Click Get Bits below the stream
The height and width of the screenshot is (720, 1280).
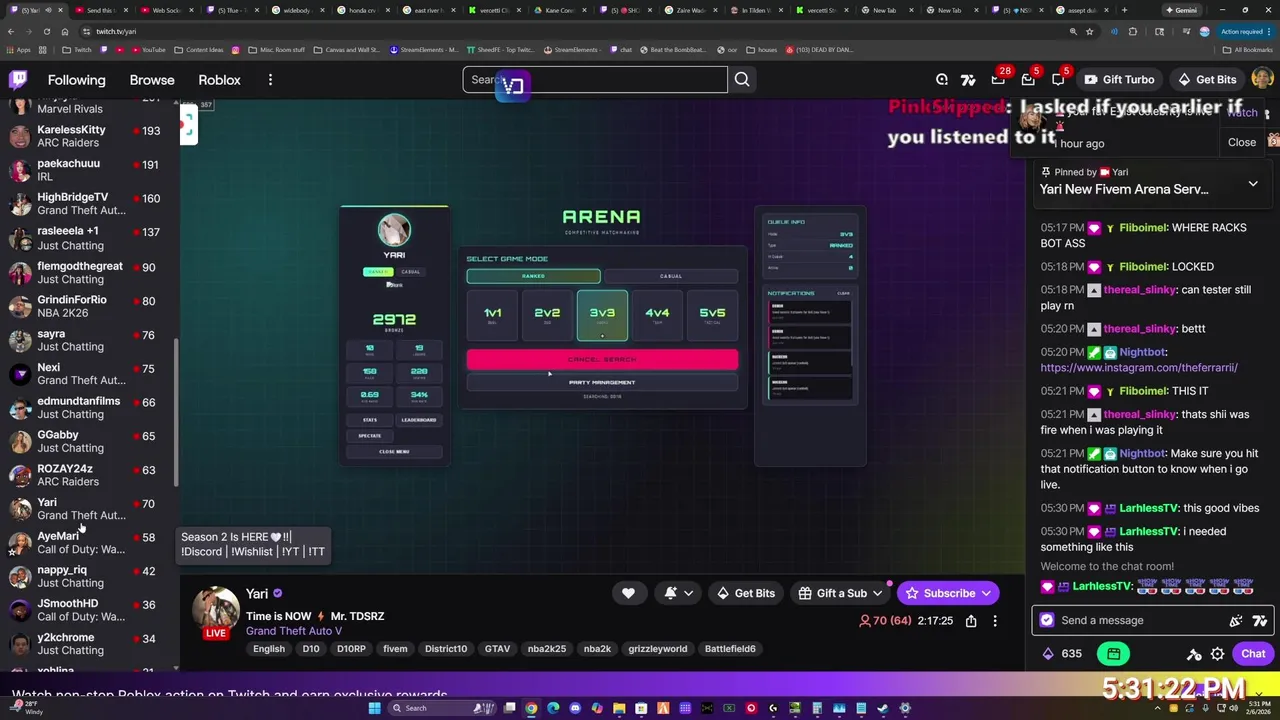click(746, 593)
